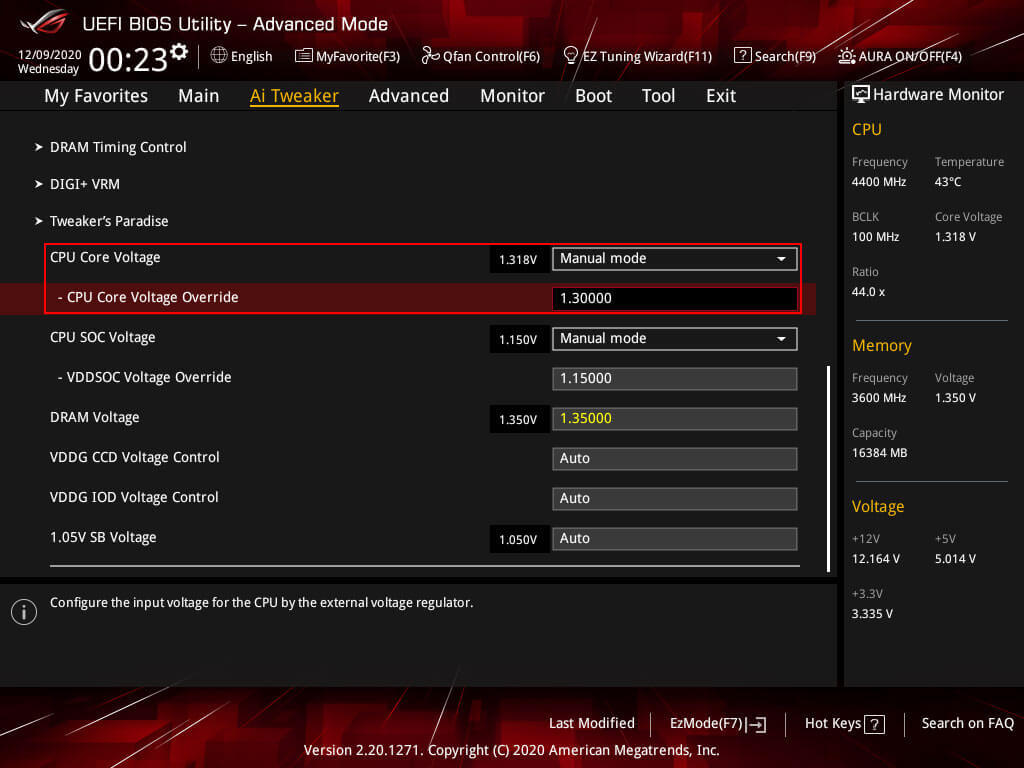Click the 3.335 V reading

click(x=872, y=614)
